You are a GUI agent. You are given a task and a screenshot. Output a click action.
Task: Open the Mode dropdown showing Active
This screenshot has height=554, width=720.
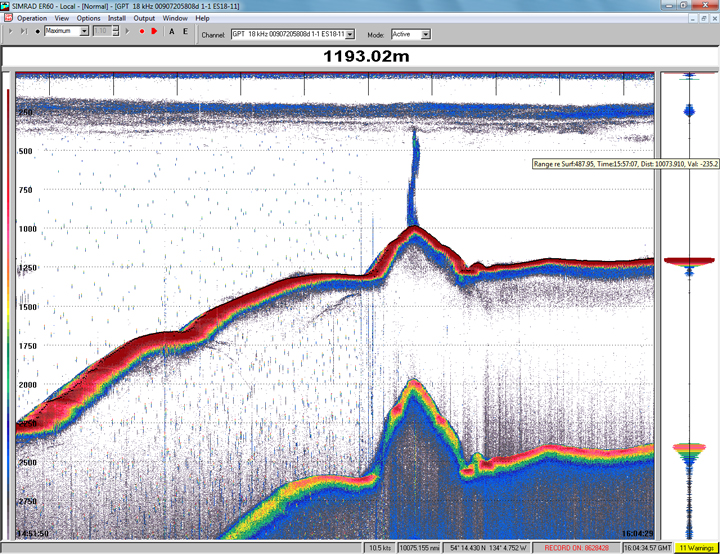pyautogui.click(x=425, y=34)
